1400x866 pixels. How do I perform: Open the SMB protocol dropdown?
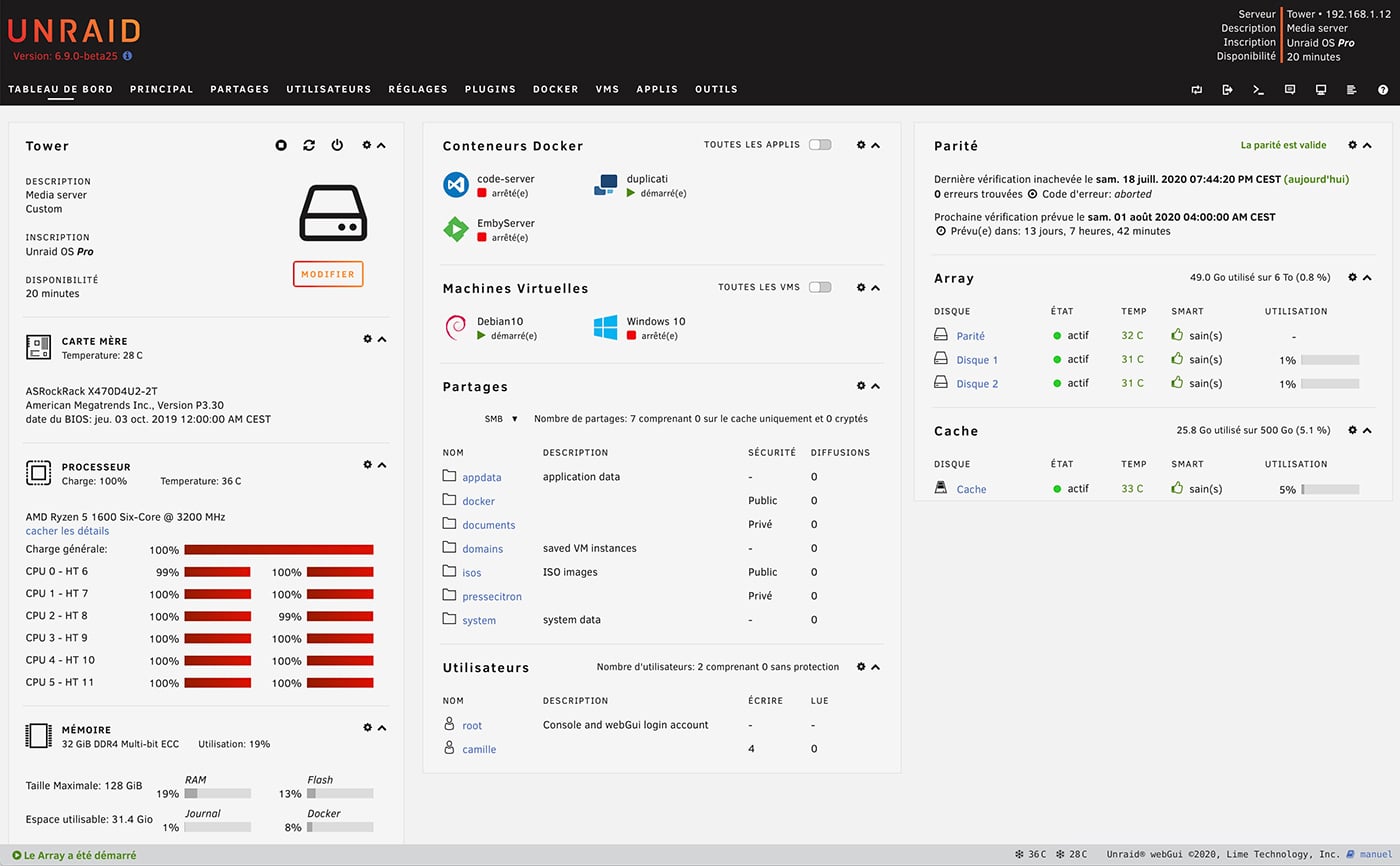click(501, 419)
